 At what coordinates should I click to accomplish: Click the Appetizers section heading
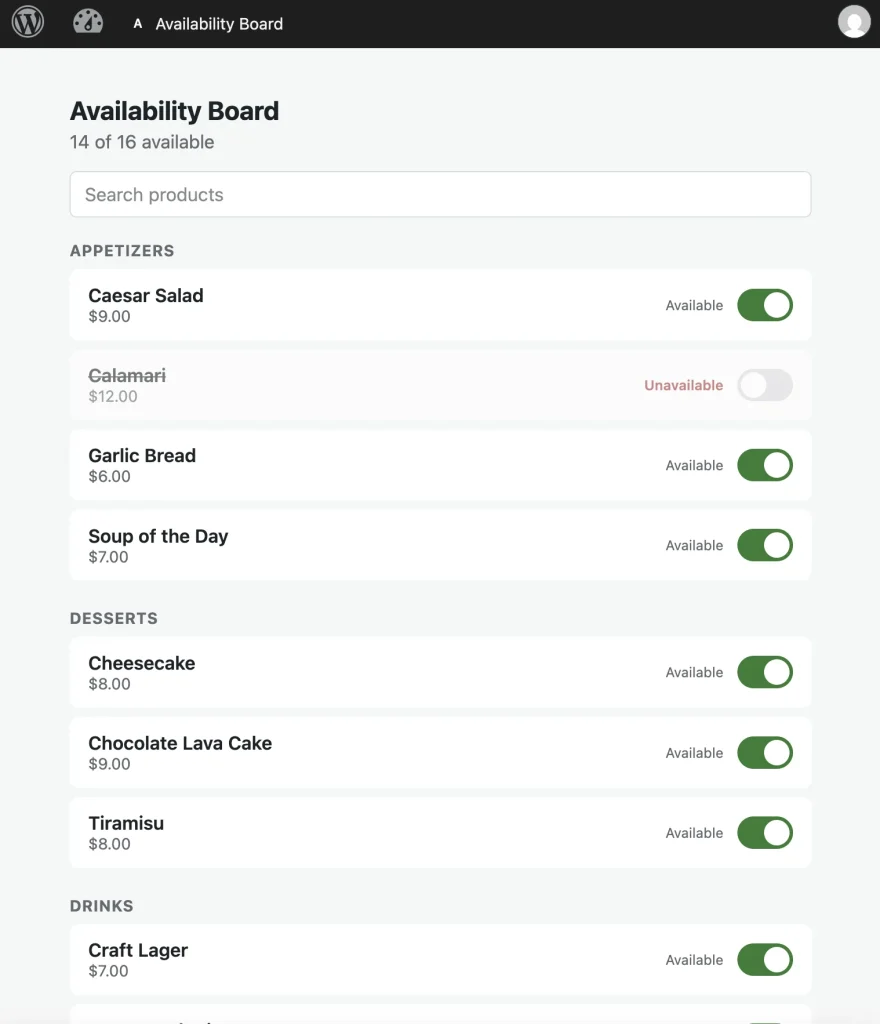122,251
